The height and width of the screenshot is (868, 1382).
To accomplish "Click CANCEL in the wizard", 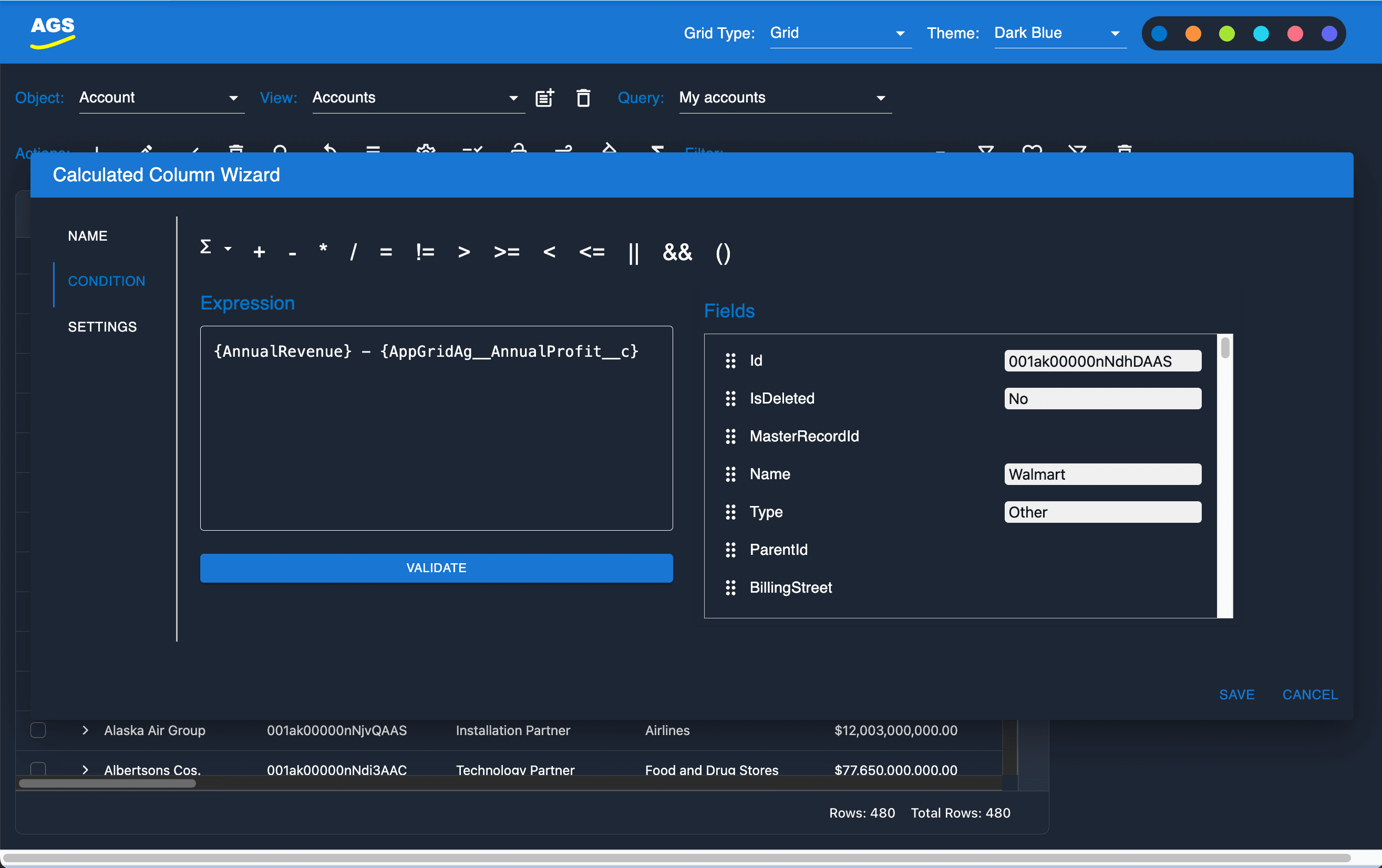I will coord(1309,695).
